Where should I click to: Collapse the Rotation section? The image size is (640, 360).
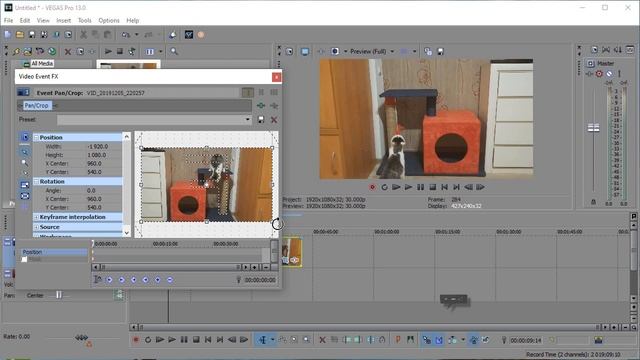coord(36,181)
